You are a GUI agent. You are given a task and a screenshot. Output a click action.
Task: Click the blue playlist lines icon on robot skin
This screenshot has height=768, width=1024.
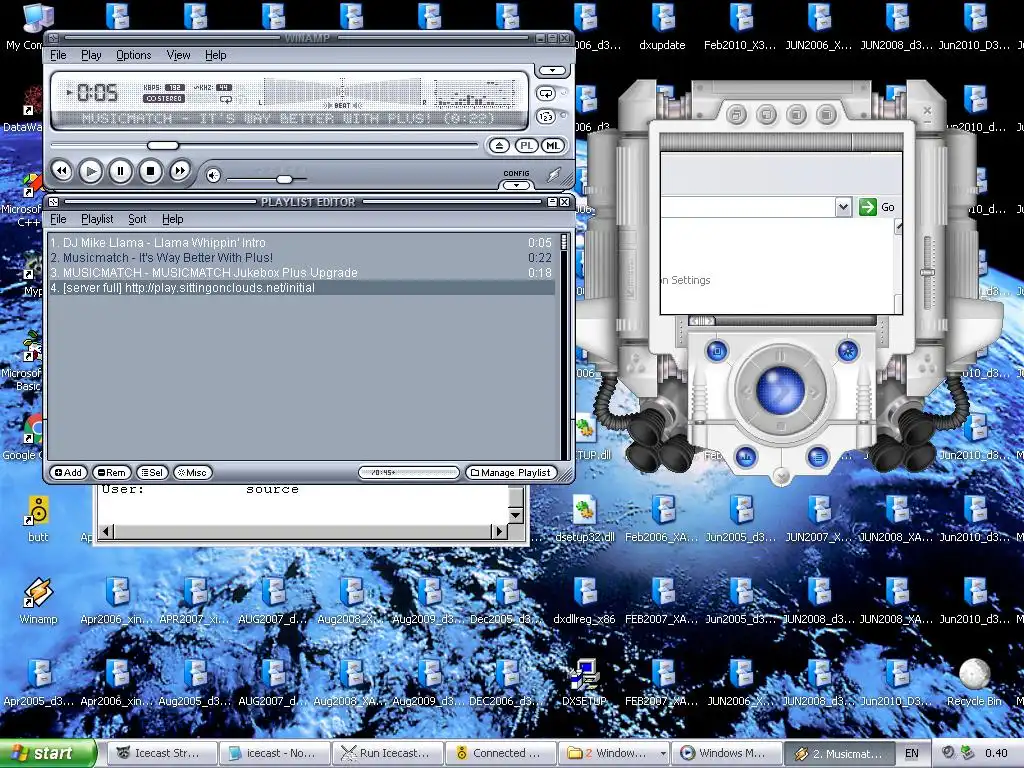coord(818,456)
